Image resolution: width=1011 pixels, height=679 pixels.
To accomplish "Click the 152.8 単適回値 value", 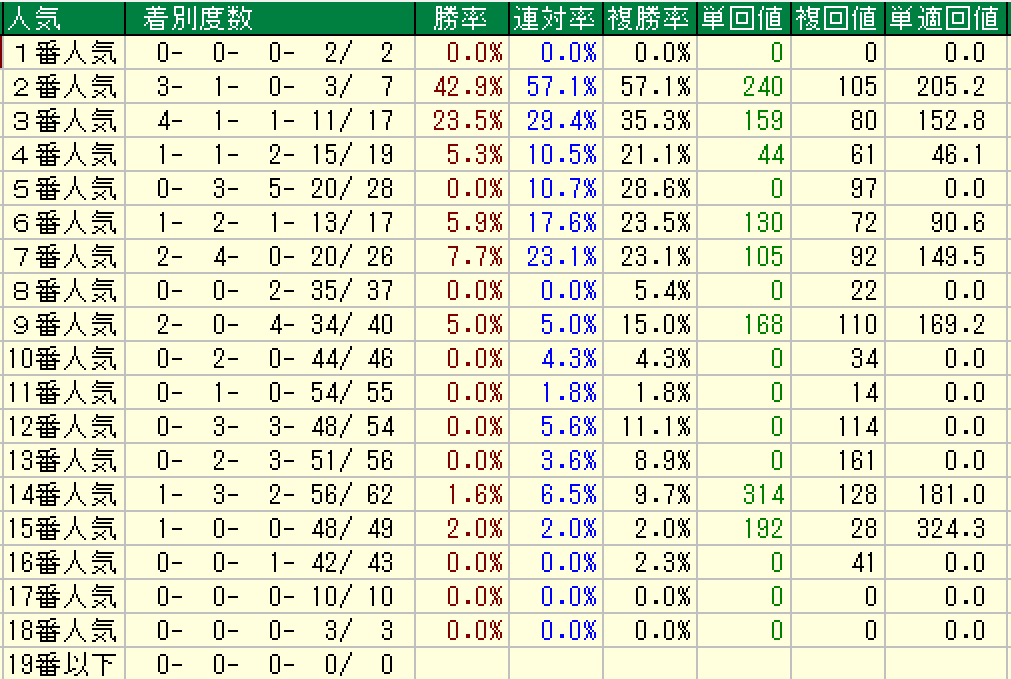I will (952, 121).
